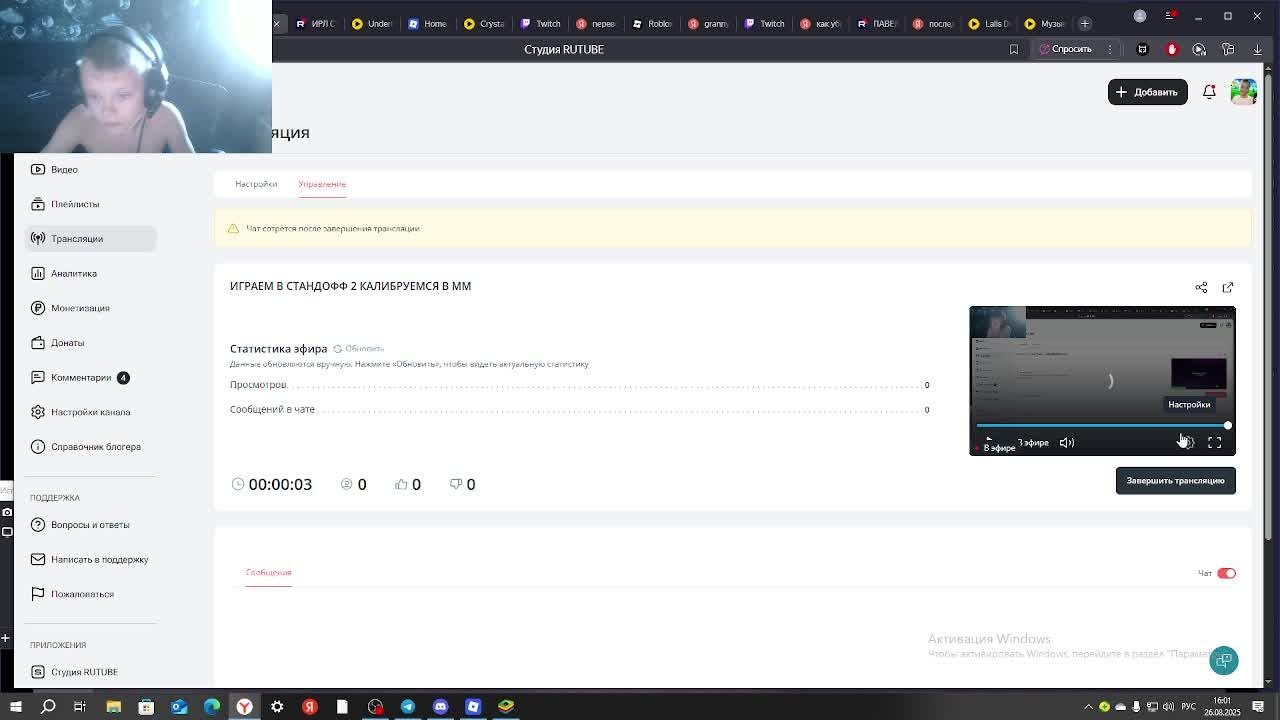Switch to the Roblox browser tab
The image size is (1280, 720).
(653, 23)
